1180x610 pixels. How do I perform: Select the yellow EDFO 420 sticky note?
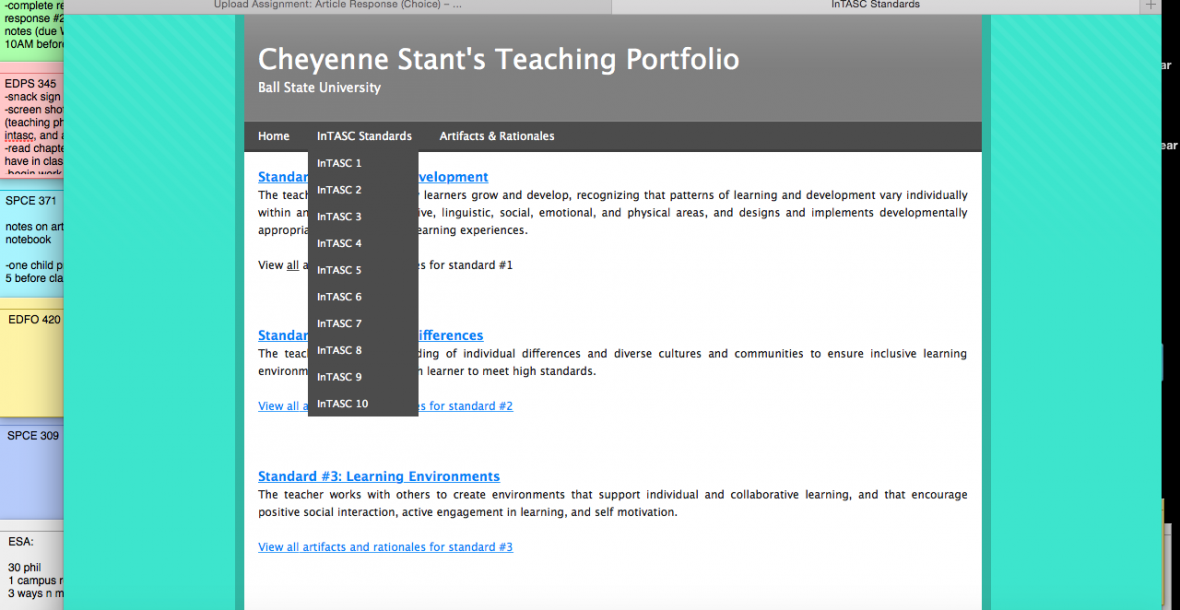32,360
